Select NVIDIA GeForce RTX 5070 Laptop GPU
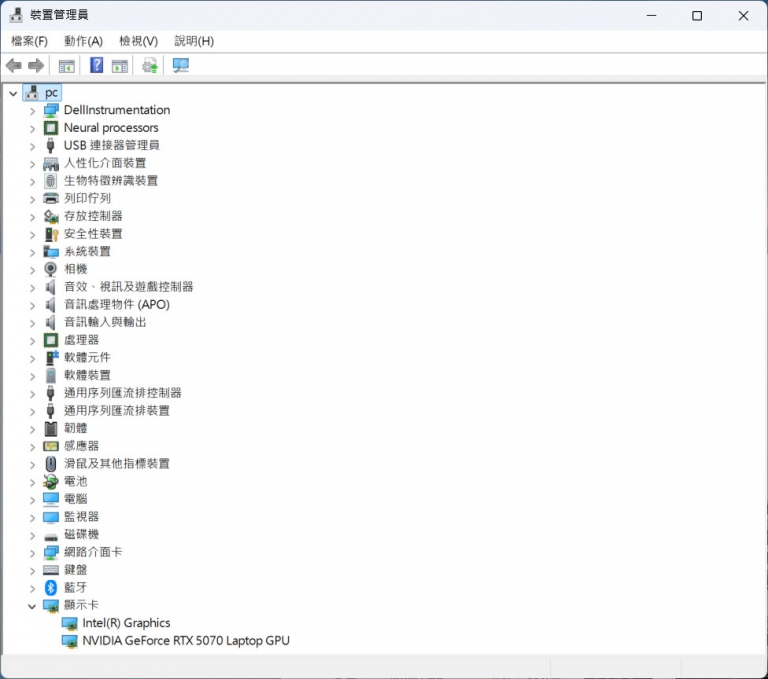 point(185,640)
